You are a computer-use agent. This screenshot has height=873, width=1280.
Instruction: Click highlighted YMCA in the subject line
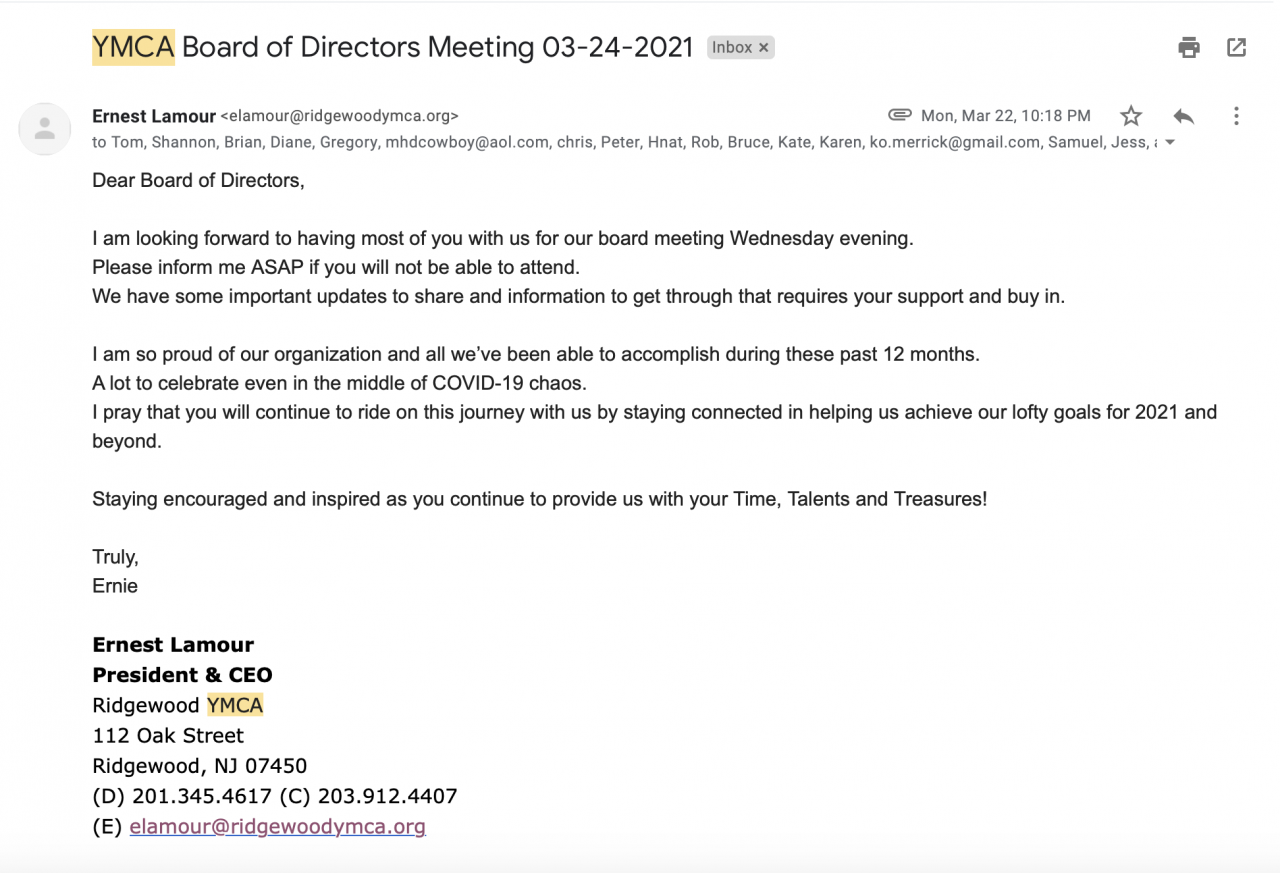(x=133, y=47)
